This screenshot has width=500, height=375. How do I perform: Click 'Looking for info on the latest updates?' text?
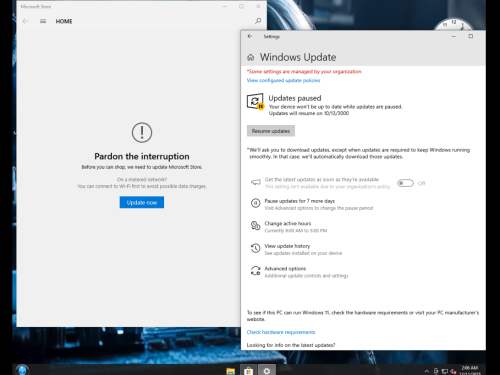(291, 345)
